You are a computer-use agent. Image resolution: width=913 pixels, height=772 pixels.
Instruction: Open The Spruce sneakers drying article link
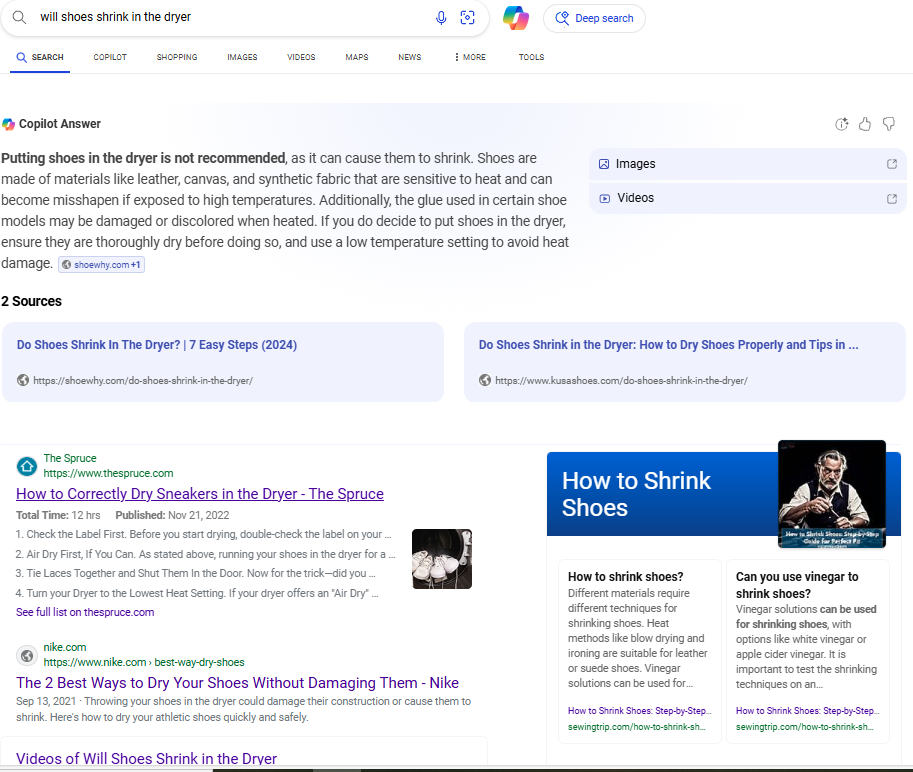(x=200, y=494)
